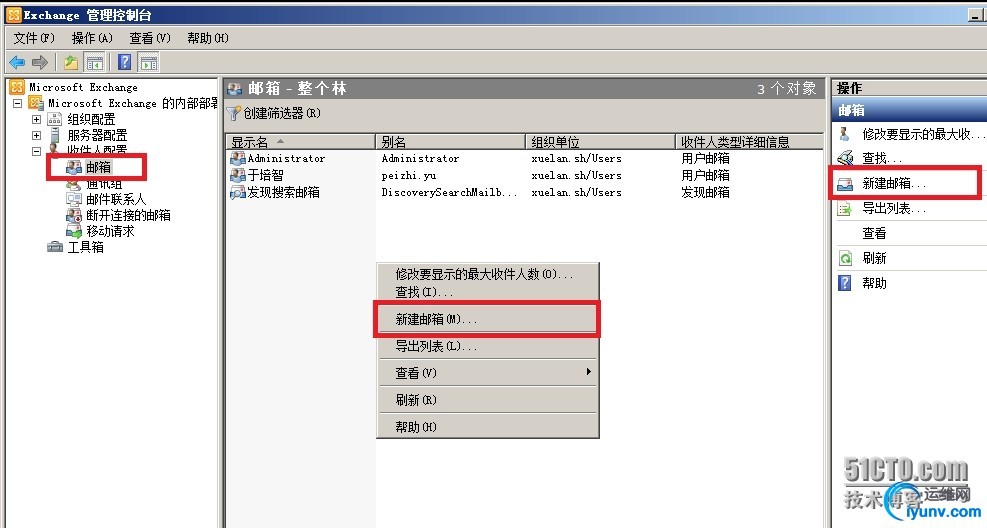Screen dimensions: 987x528
Task: Open the 查看(V) menu in menu bar
Action: pos(150,38)
